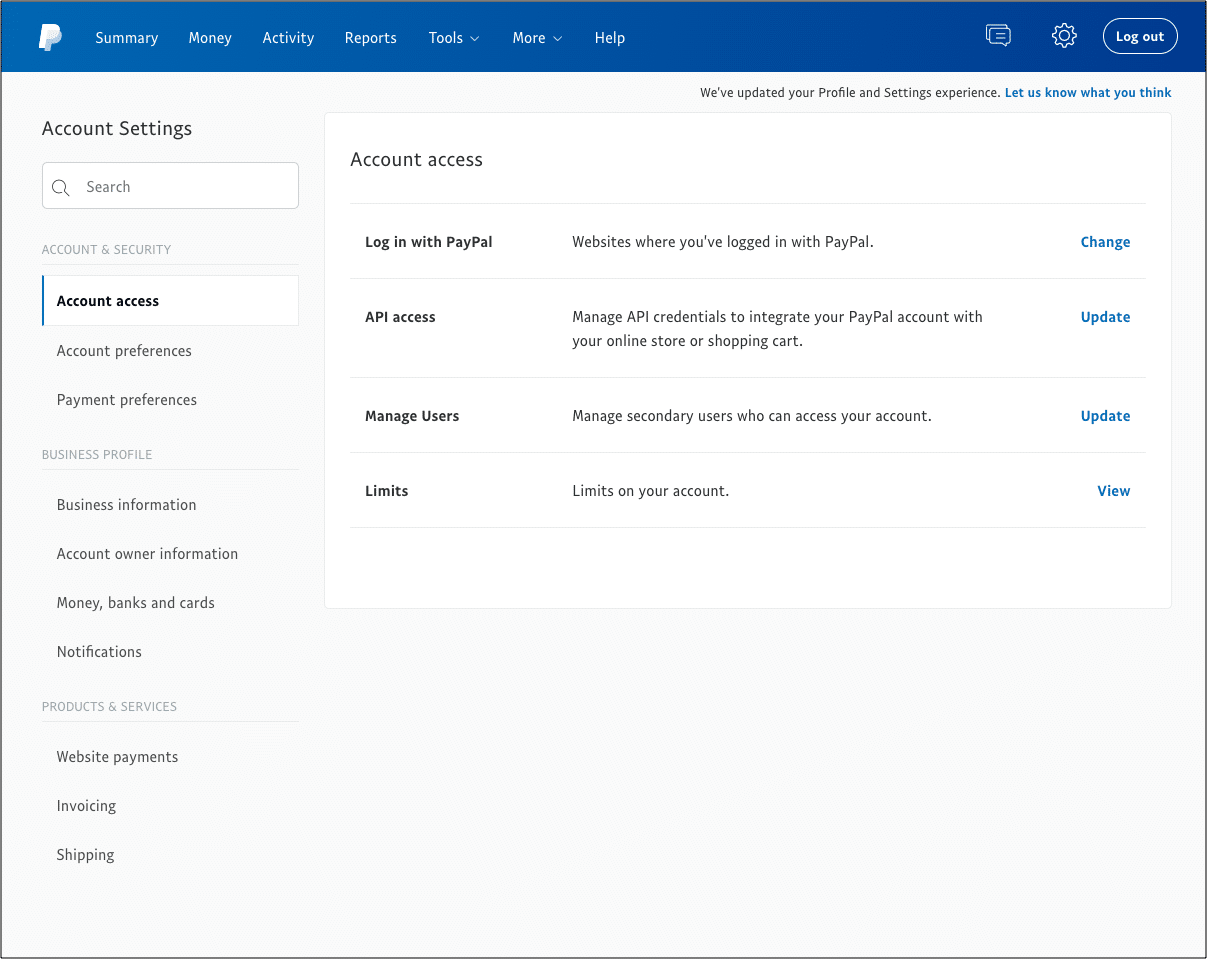
Task: Click the 'Log in with PayPal' row label
Action: pyautogui.click(x=429, y=242)
